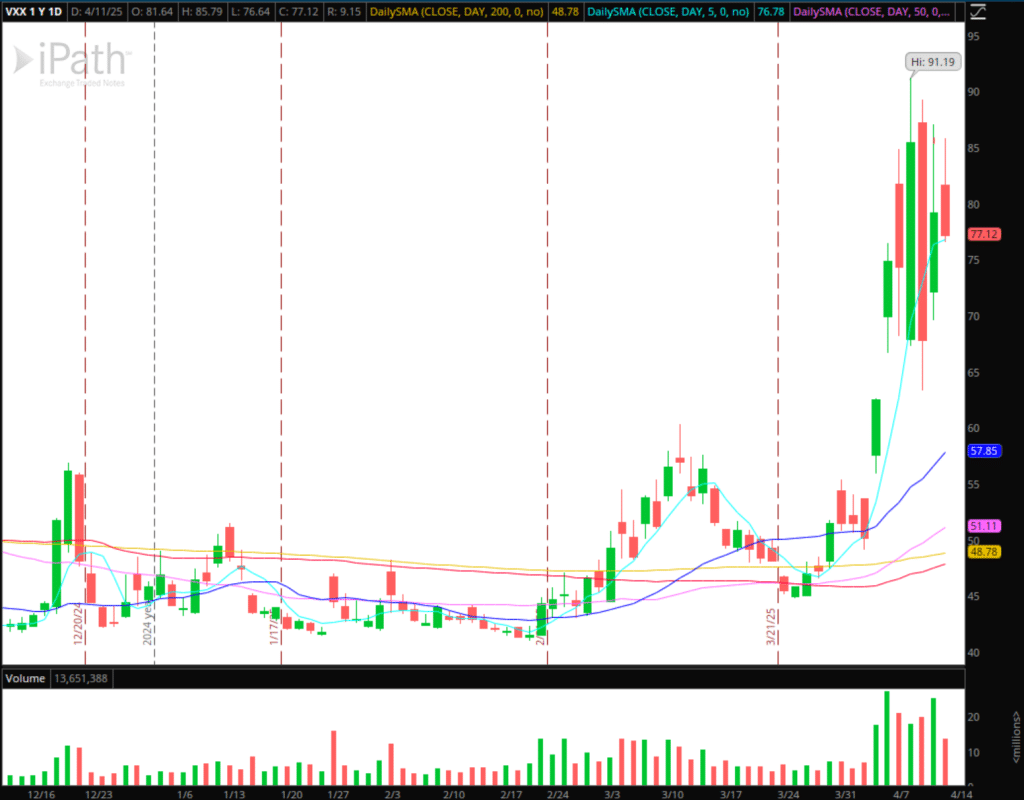Click the <millions> volume axis label

(1016, 737)
